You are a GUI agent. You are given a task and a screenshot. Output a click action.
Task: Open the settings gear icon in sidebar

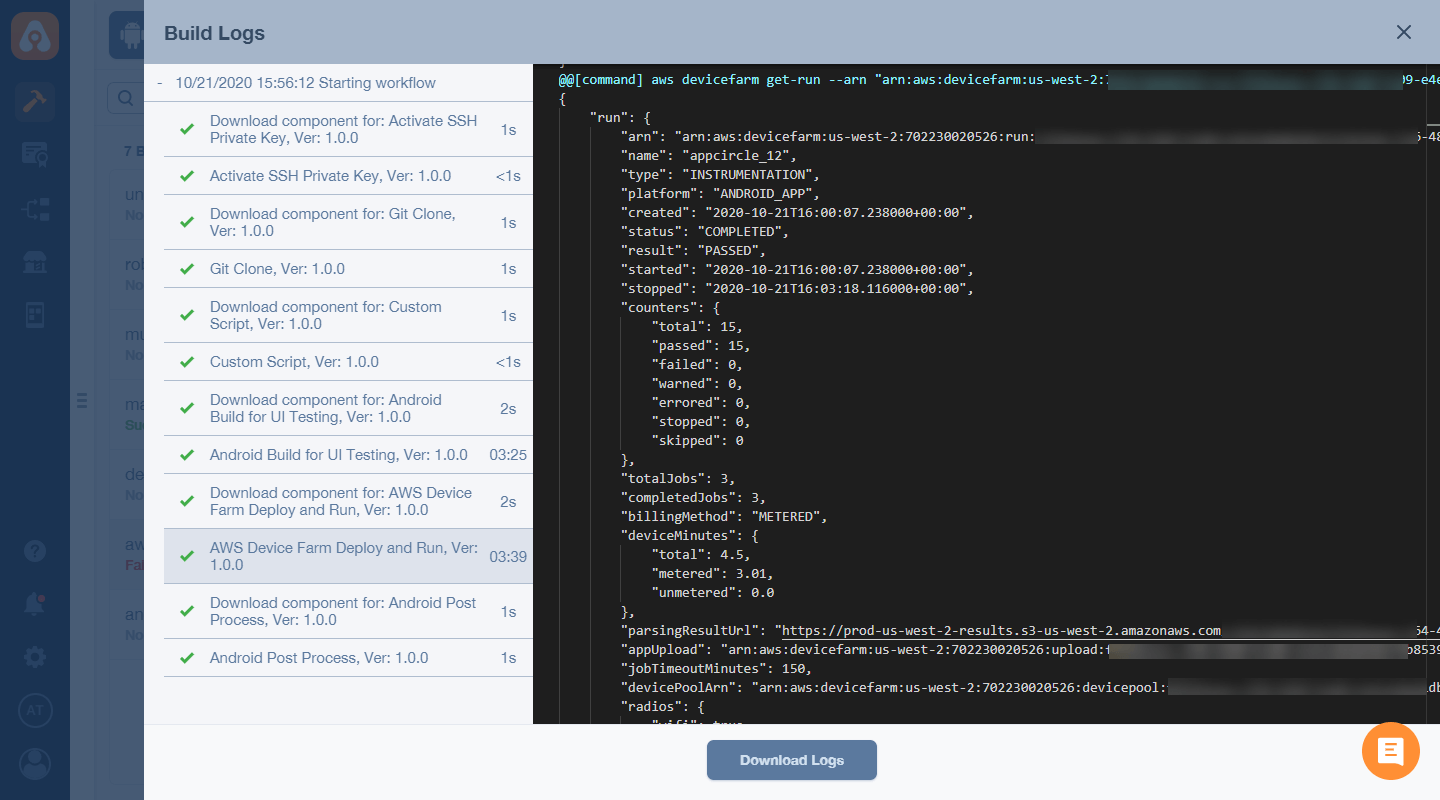35,657
